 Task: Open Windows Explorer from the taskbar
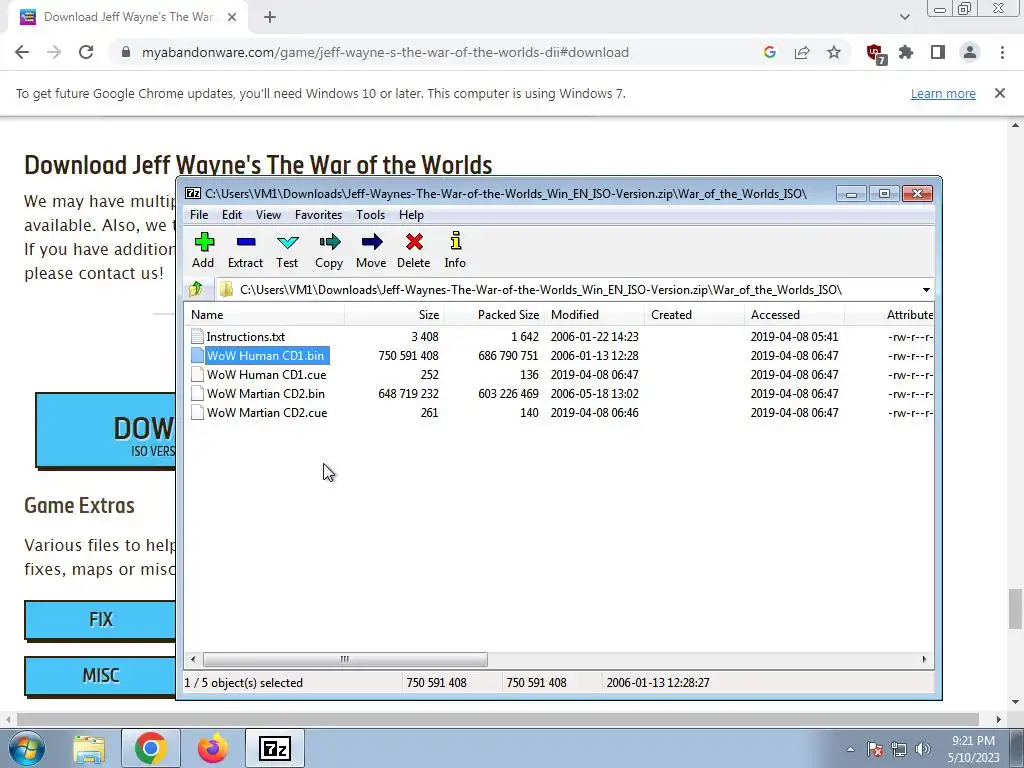pos(89,748)
